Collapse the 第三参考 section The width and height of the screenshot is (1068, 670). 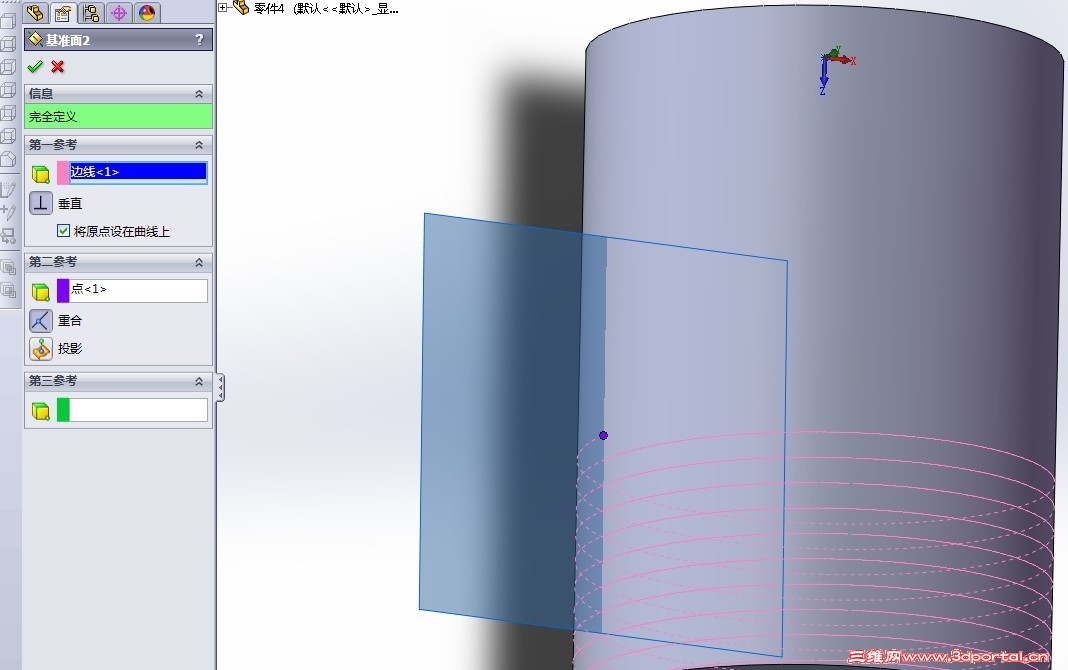tap(199, 381)
